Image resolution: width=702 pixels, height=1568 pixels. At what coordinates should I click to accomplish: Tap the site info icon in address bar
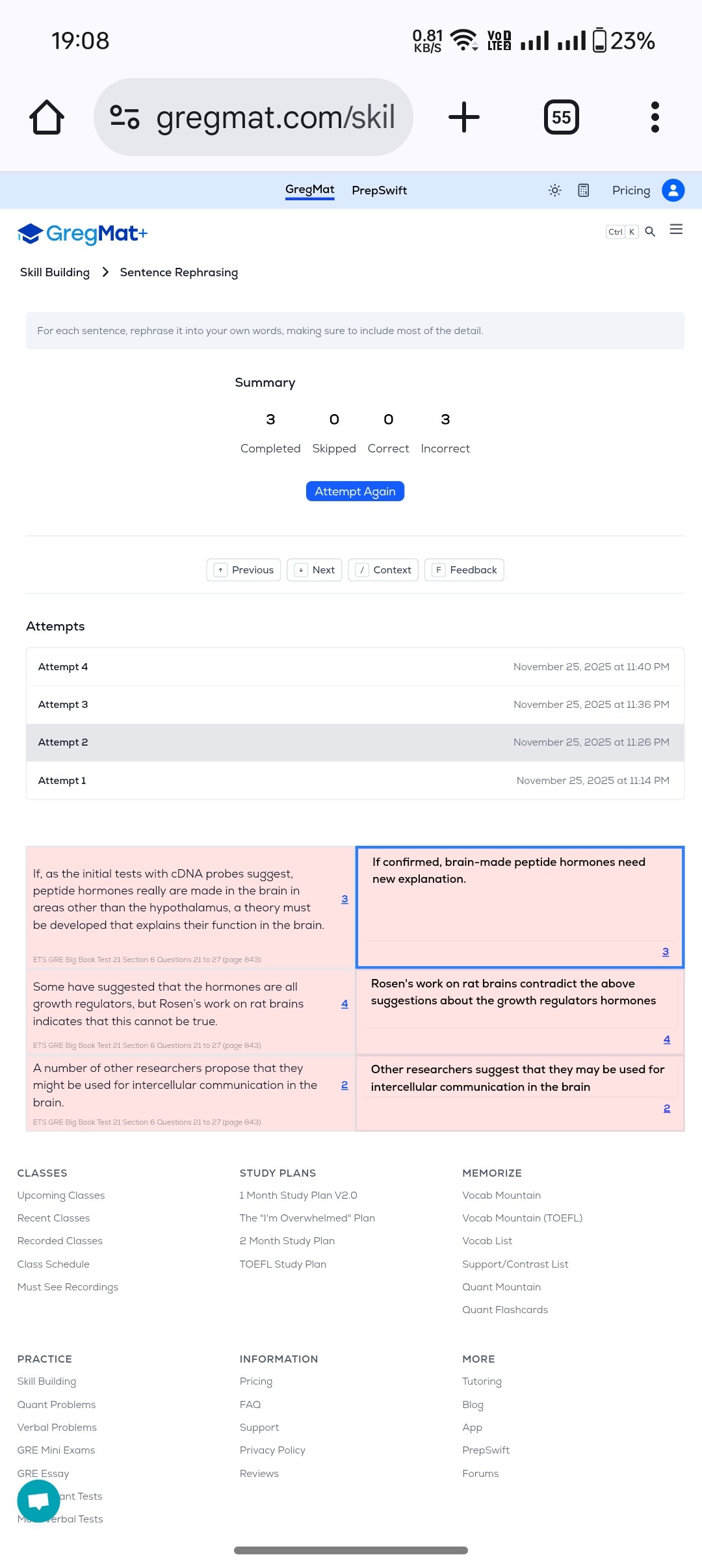pos(125,117)
